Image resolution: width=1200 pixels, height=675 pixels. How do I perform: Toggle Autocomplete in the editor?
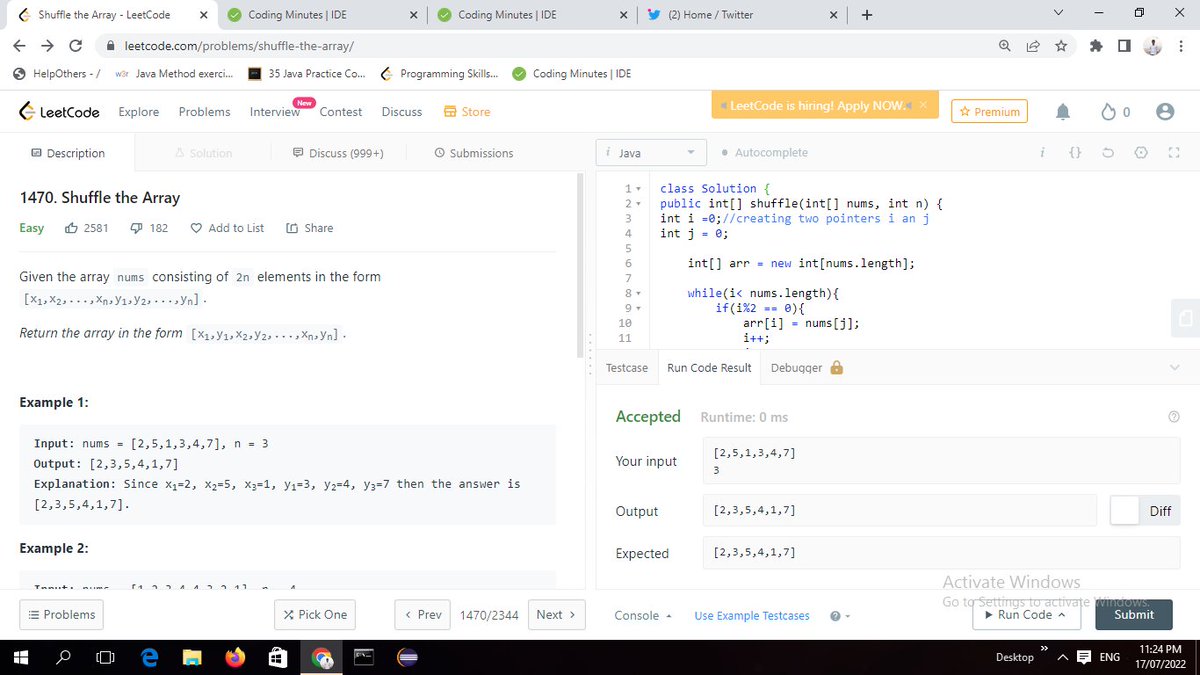[764, 153]
